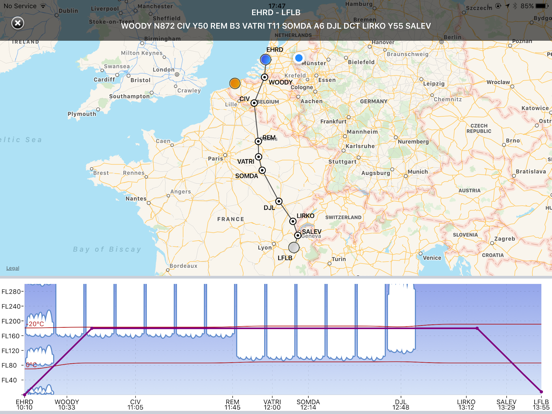Tap the blue current location dot
Image resolution: width=552 pixels, height=414 pixels.
(x=299, y=58)
